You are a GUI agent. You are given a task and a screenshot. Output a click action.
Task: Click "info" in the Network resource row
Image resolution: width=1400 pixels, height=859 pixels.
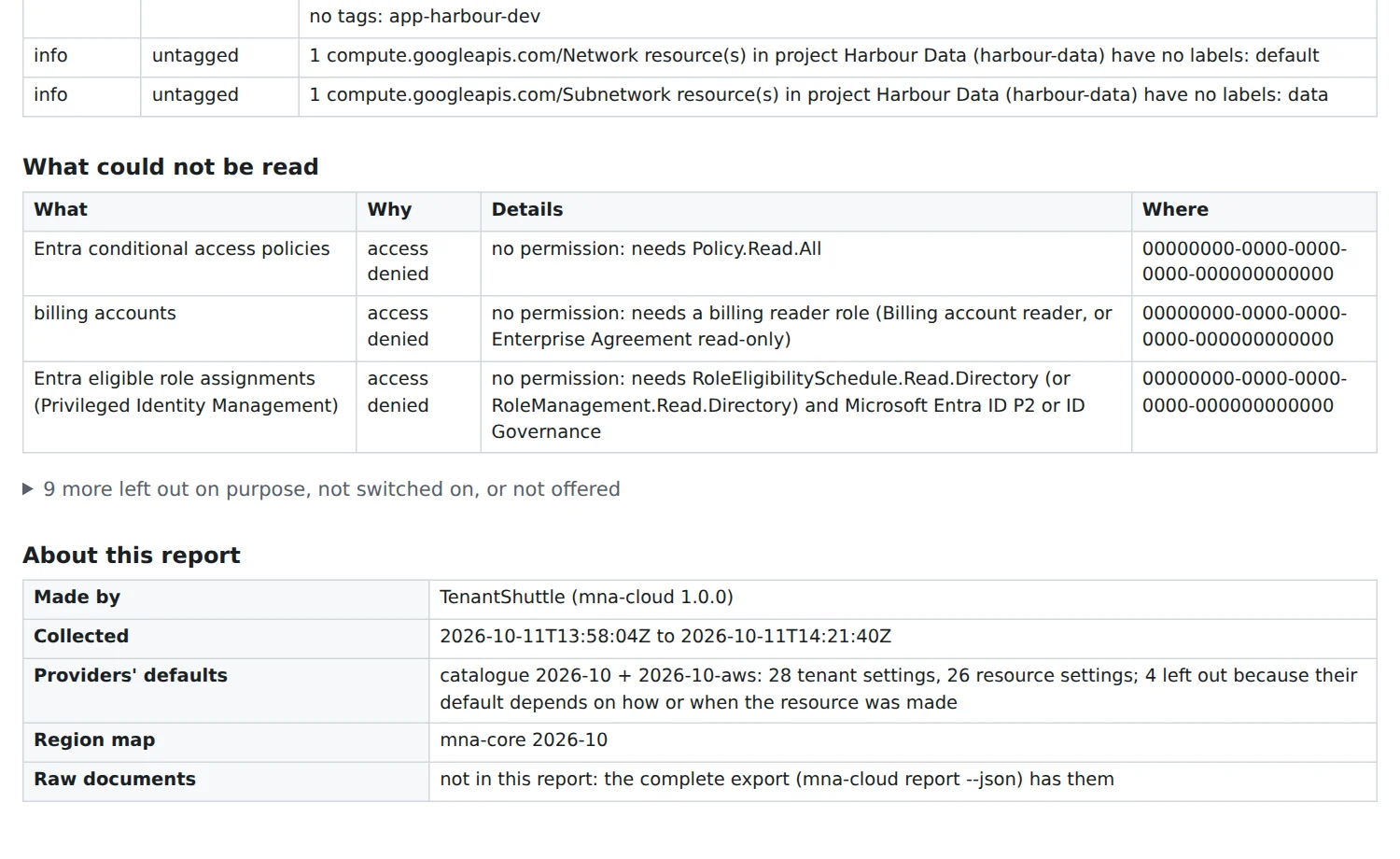(x=50, y=55)
